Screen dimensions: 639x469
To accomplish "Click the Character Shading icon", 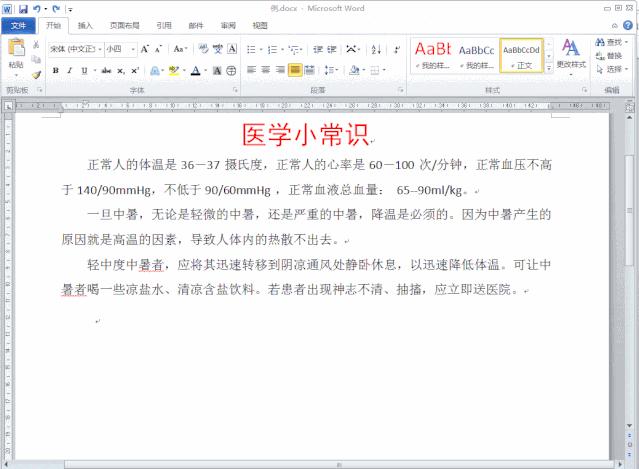I will (x=217, y=70).
